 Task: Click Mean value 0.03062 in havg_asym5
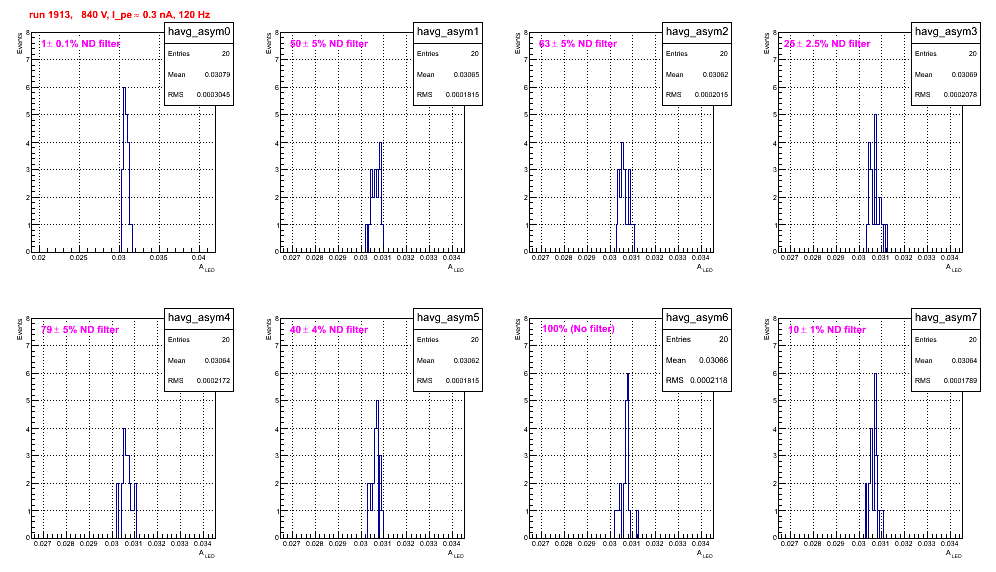[466, 360]
